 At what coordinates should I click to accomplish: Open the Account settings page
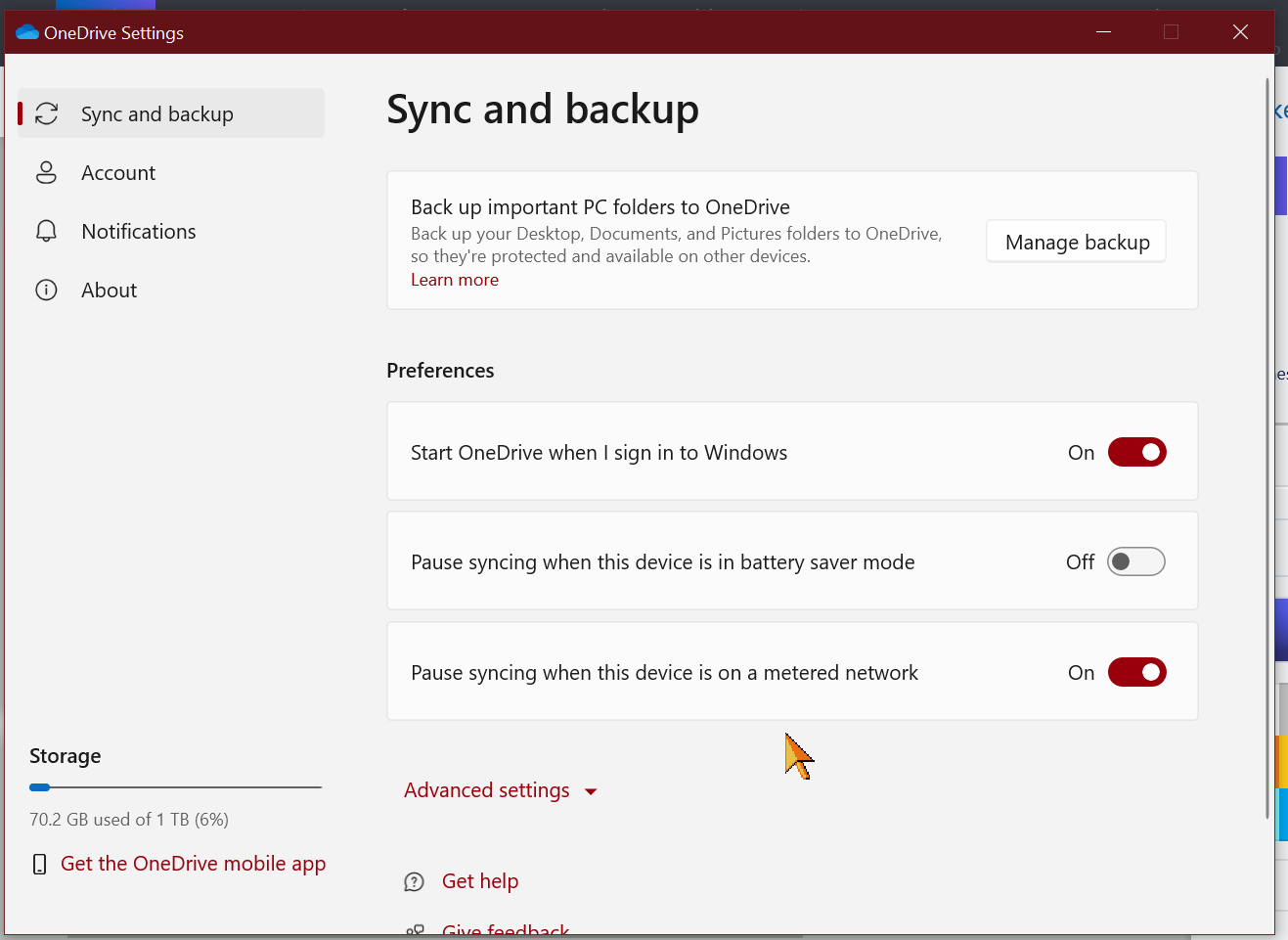pyautogui.click(x=118, y=172)
